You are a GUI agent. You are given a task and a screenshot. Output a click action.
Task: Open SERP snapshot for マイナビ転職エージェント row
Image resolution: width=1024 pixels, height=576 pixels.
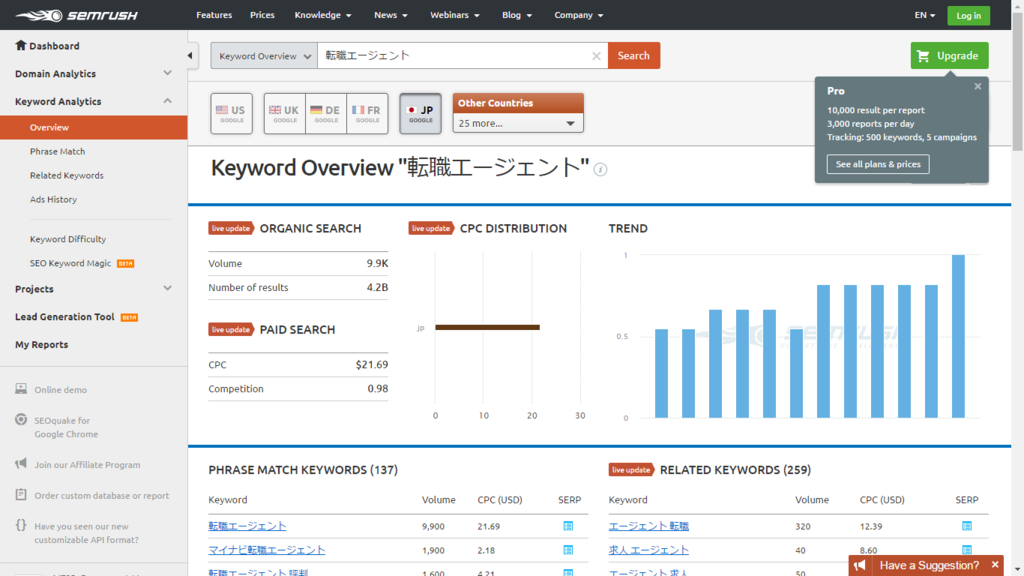(x=568, y=550)
